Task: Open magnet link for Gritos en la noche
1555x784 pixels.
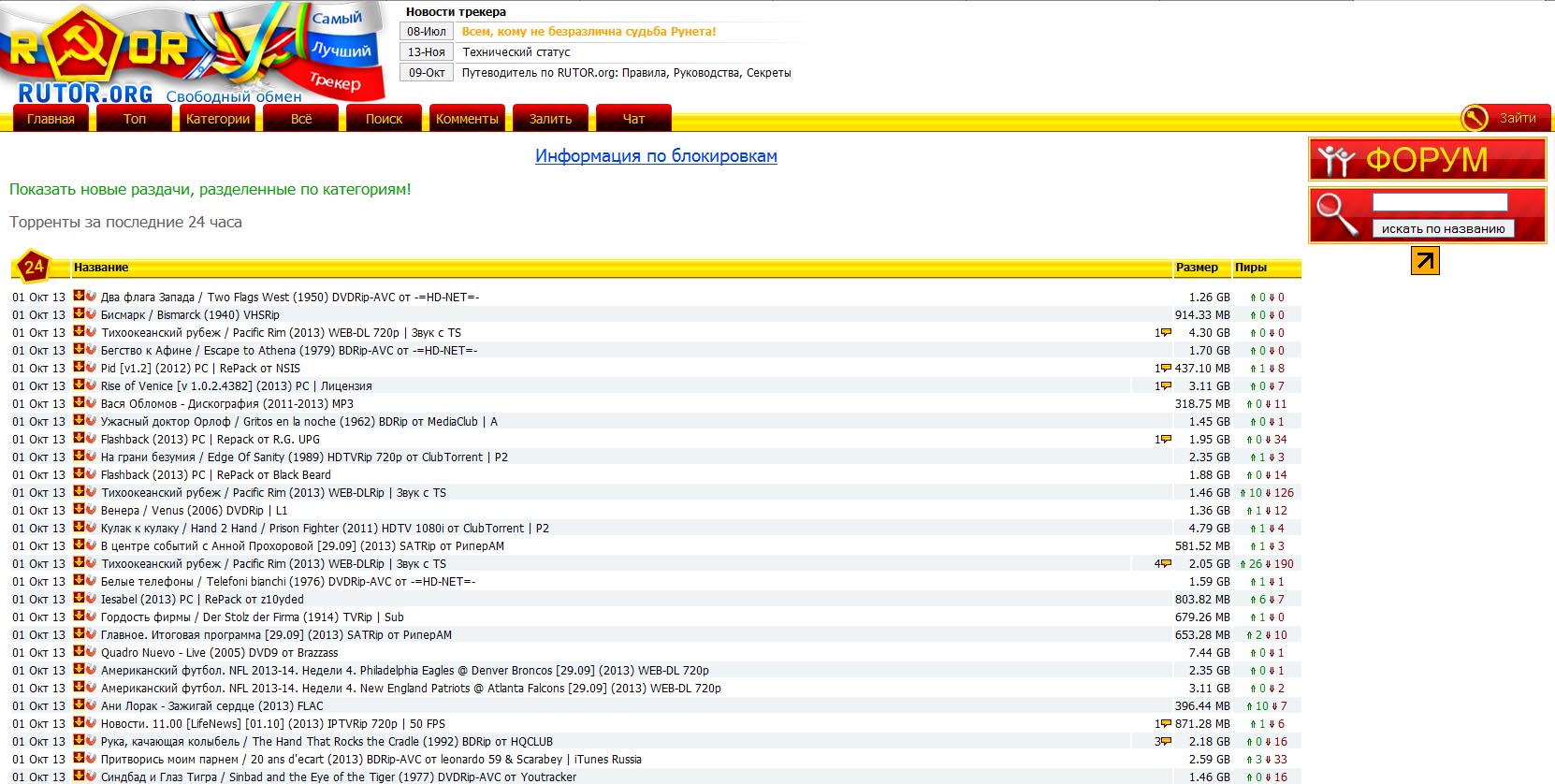Action: click(91, 420)
